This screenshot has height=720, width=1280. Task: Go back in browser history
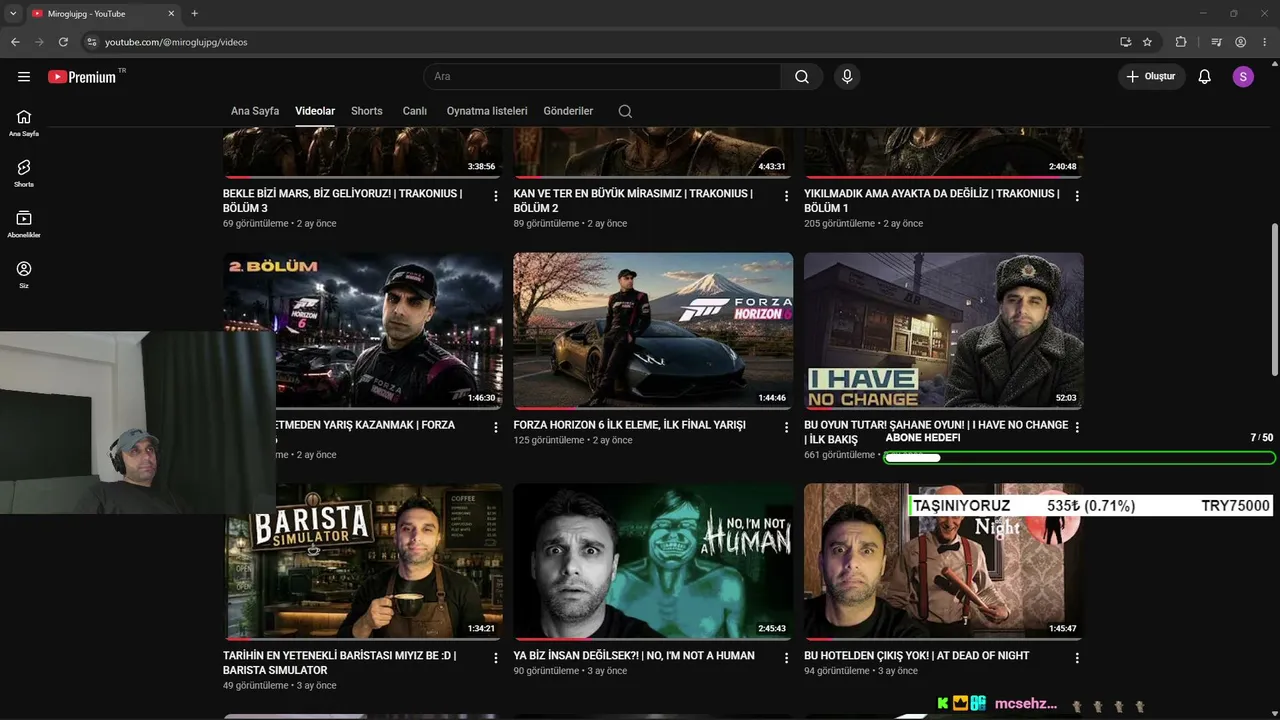click(15, 42)
